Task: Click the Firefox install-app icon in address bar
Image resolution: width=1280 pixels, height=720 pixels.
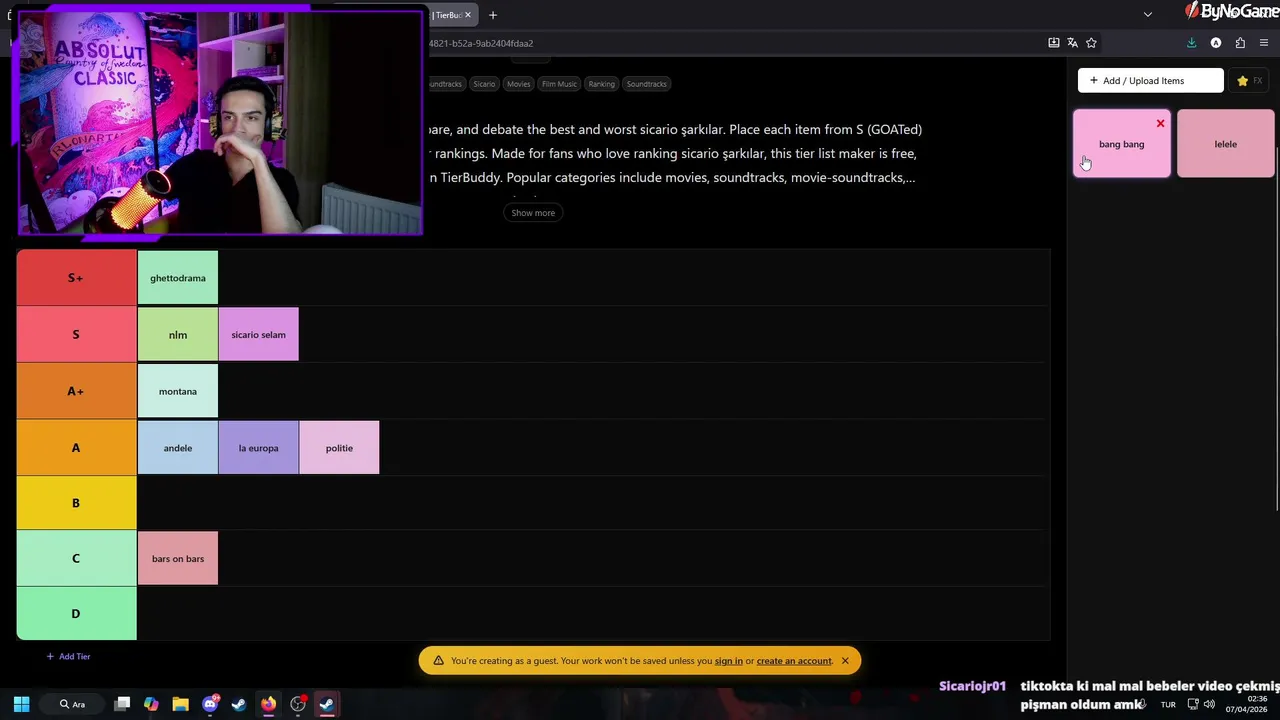Action: pyautogui.click(x=1053, y=43)
